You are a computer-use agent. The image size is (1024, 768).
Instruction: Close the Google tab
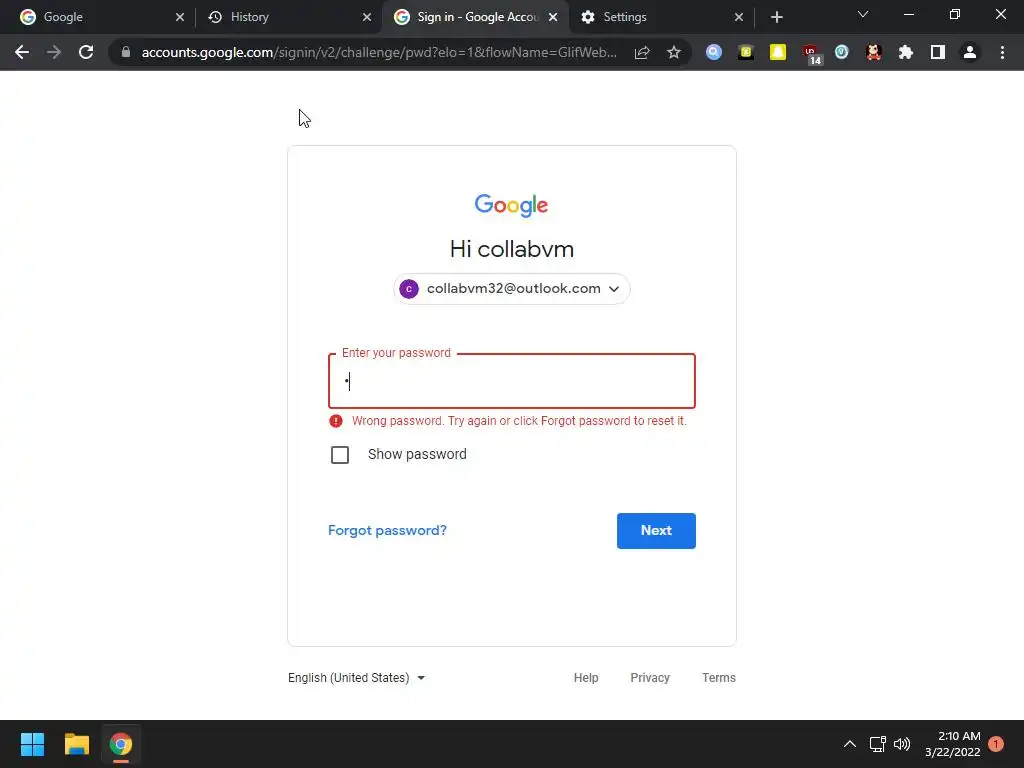coord(180,17)
